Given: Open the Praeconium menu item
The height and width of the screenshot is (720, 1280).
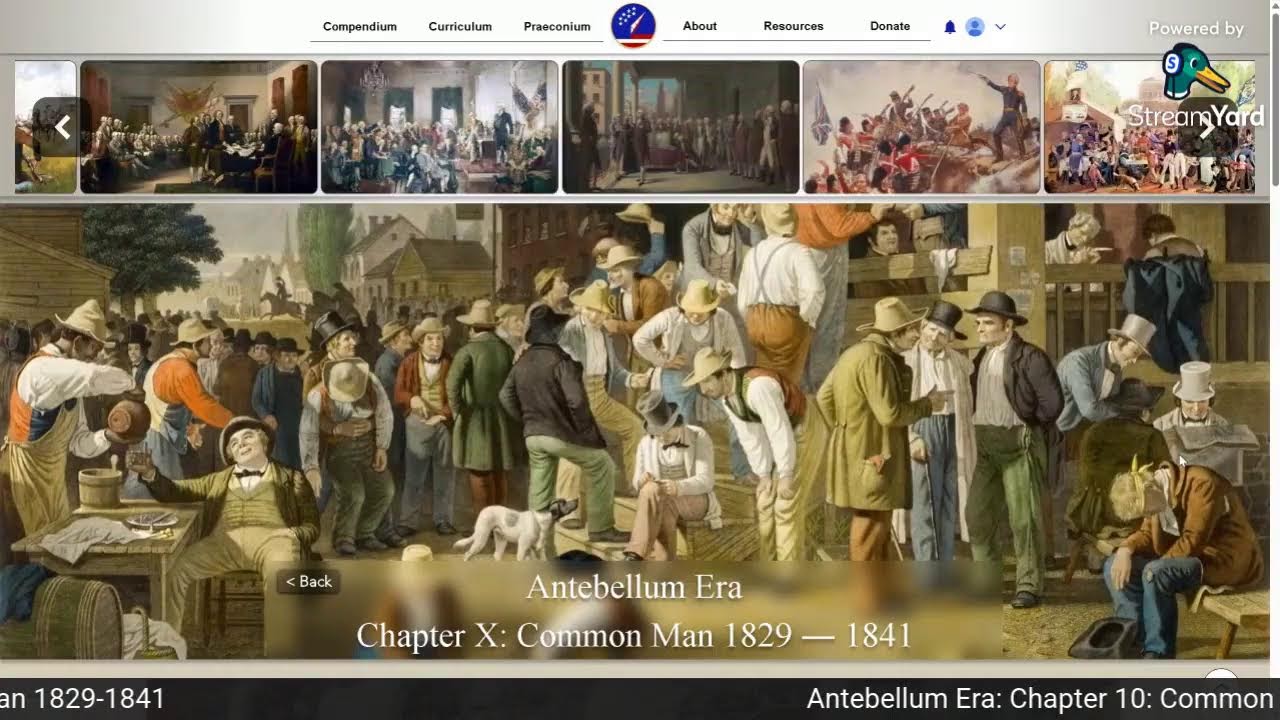Looking at the screenshot, I should (557, 26).
